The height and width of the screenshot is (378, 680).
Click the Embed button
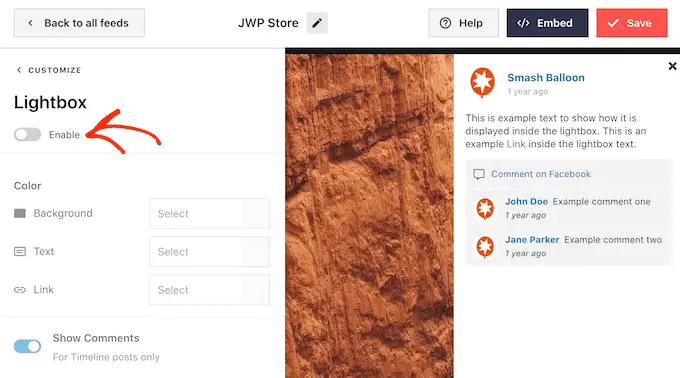pyautogui.click(x=547, y=23)
